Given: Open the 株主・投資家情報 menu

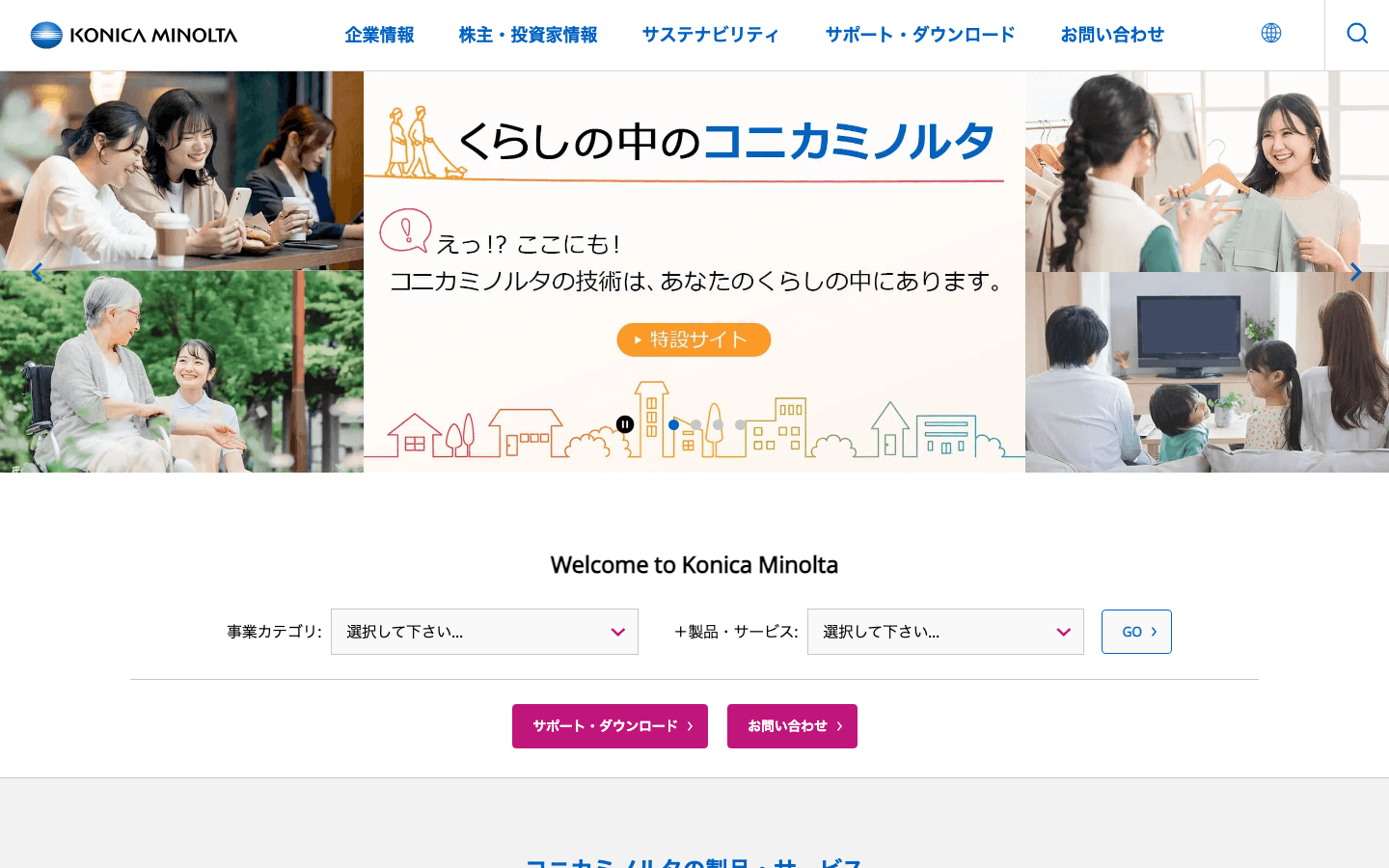Looking at the screenshot, I should (x=529, y=35).
